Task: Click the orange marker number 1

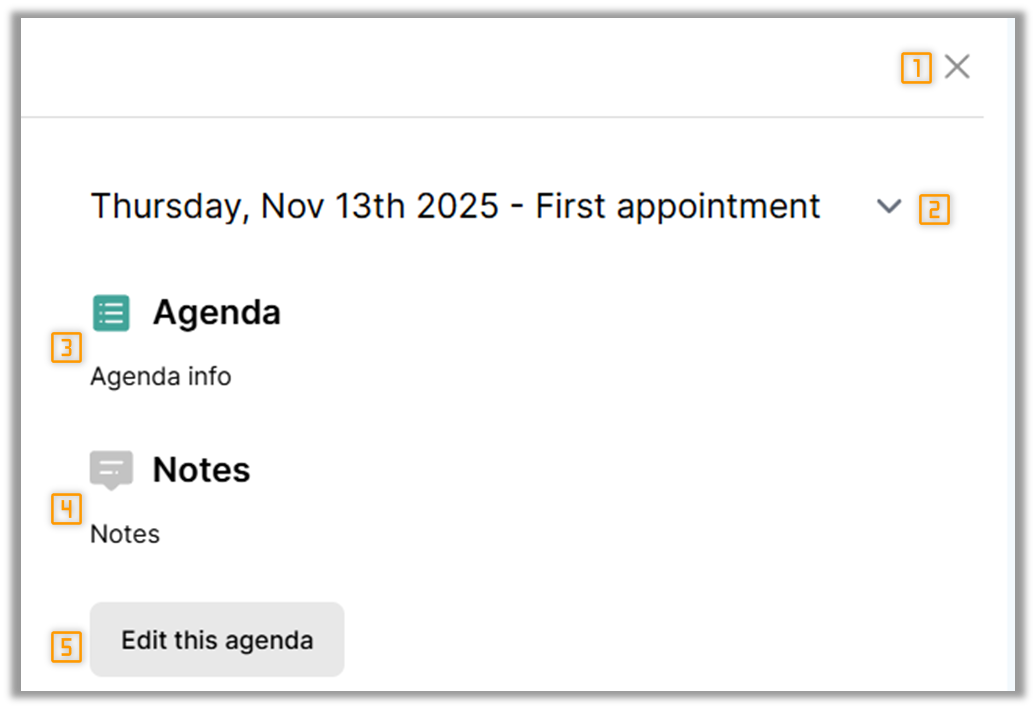Action: (x=915, y=68)
